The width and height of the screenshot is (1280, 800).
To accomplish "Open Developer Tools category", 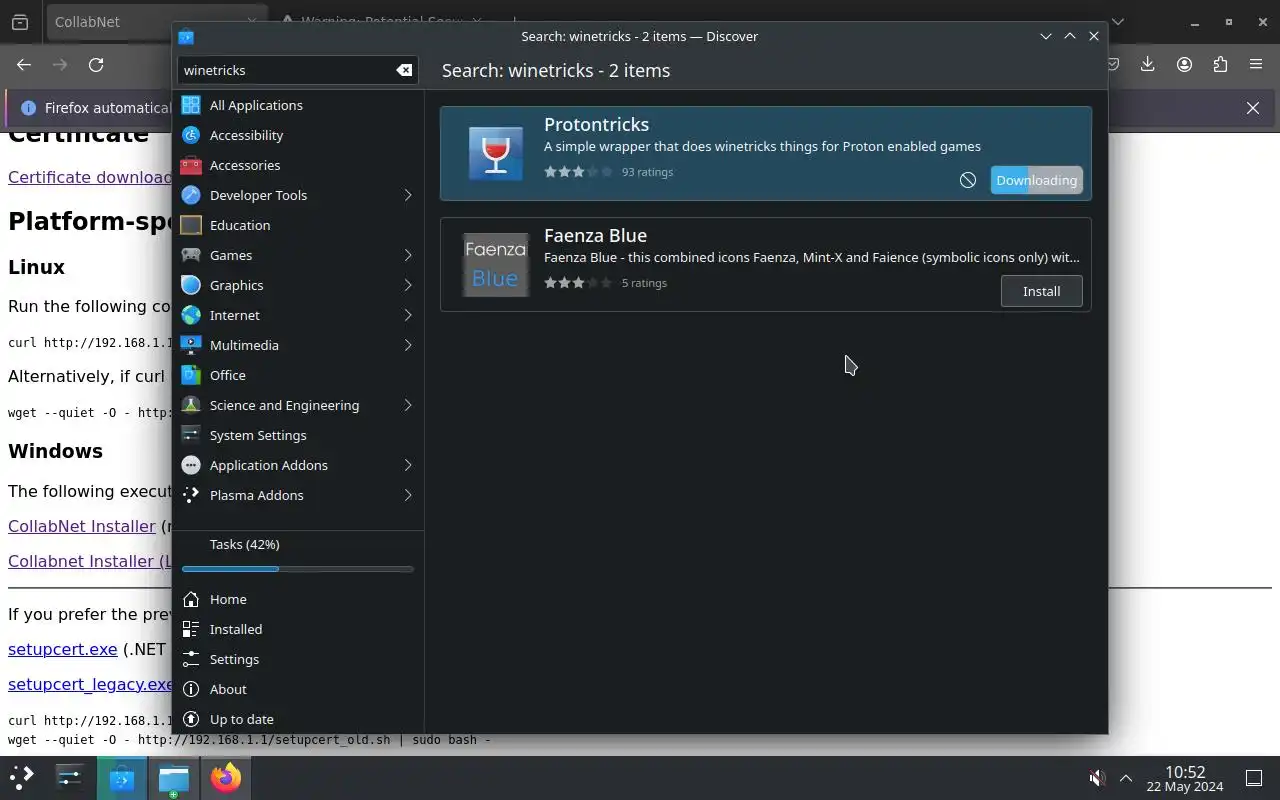I will [x=298, y=195].
